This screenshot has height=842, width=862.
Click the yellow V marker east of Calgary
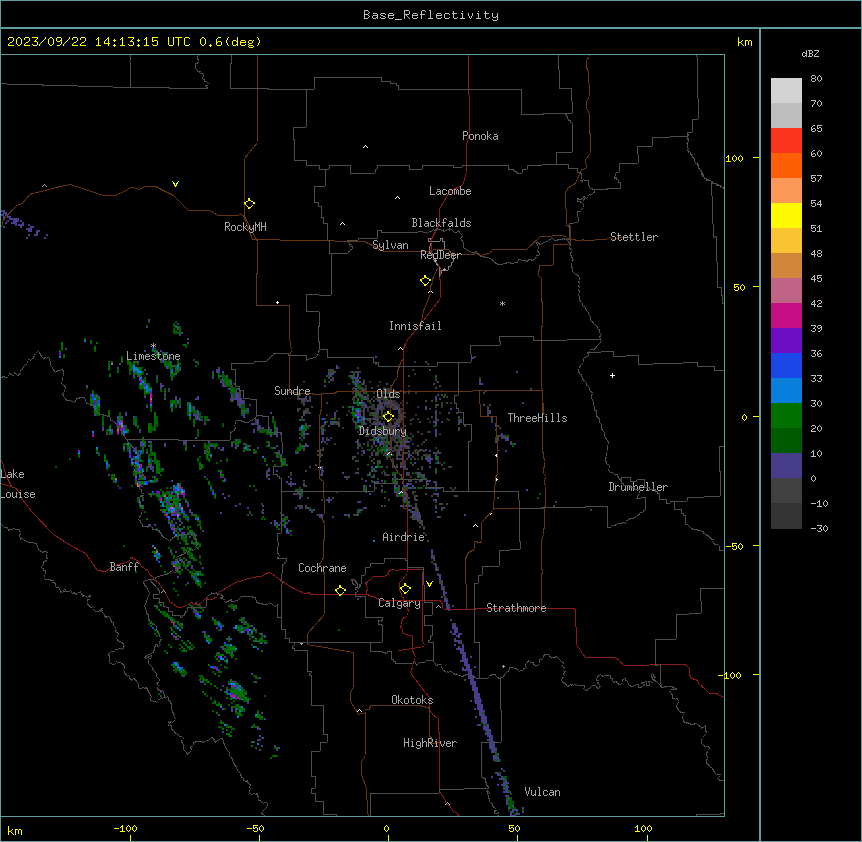click(x=429, y=584)
